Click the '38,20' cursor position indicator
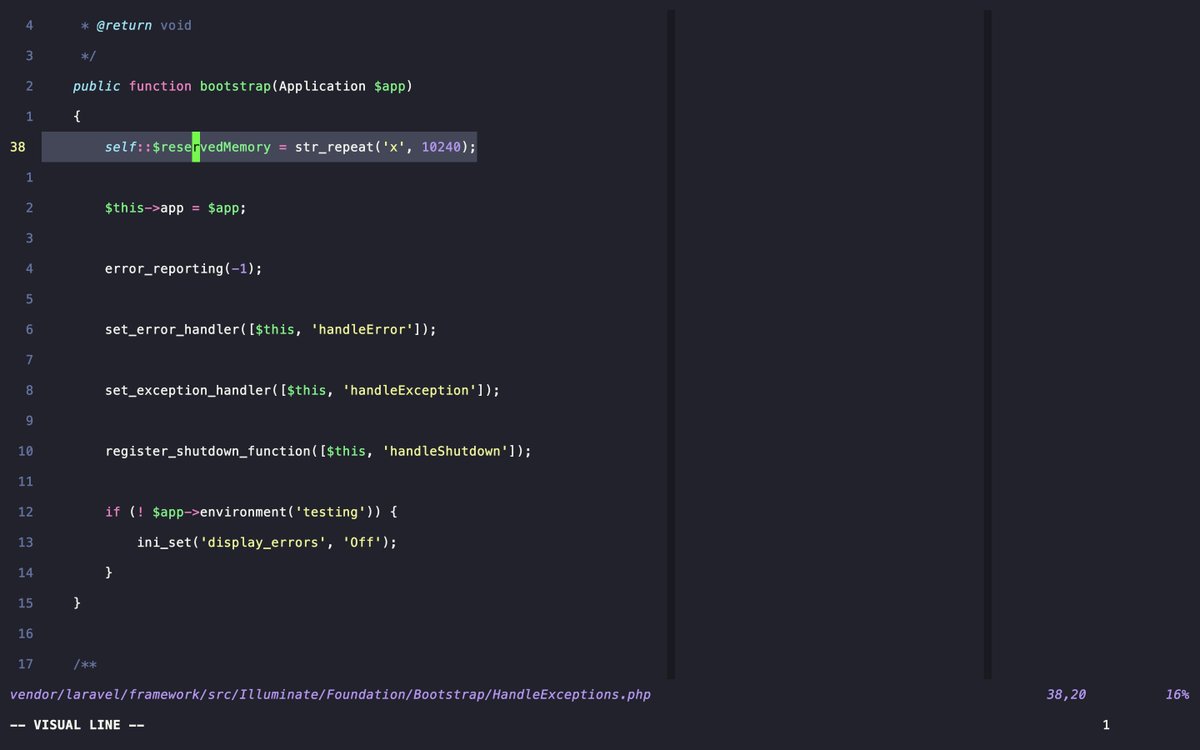 [1066, 694]
